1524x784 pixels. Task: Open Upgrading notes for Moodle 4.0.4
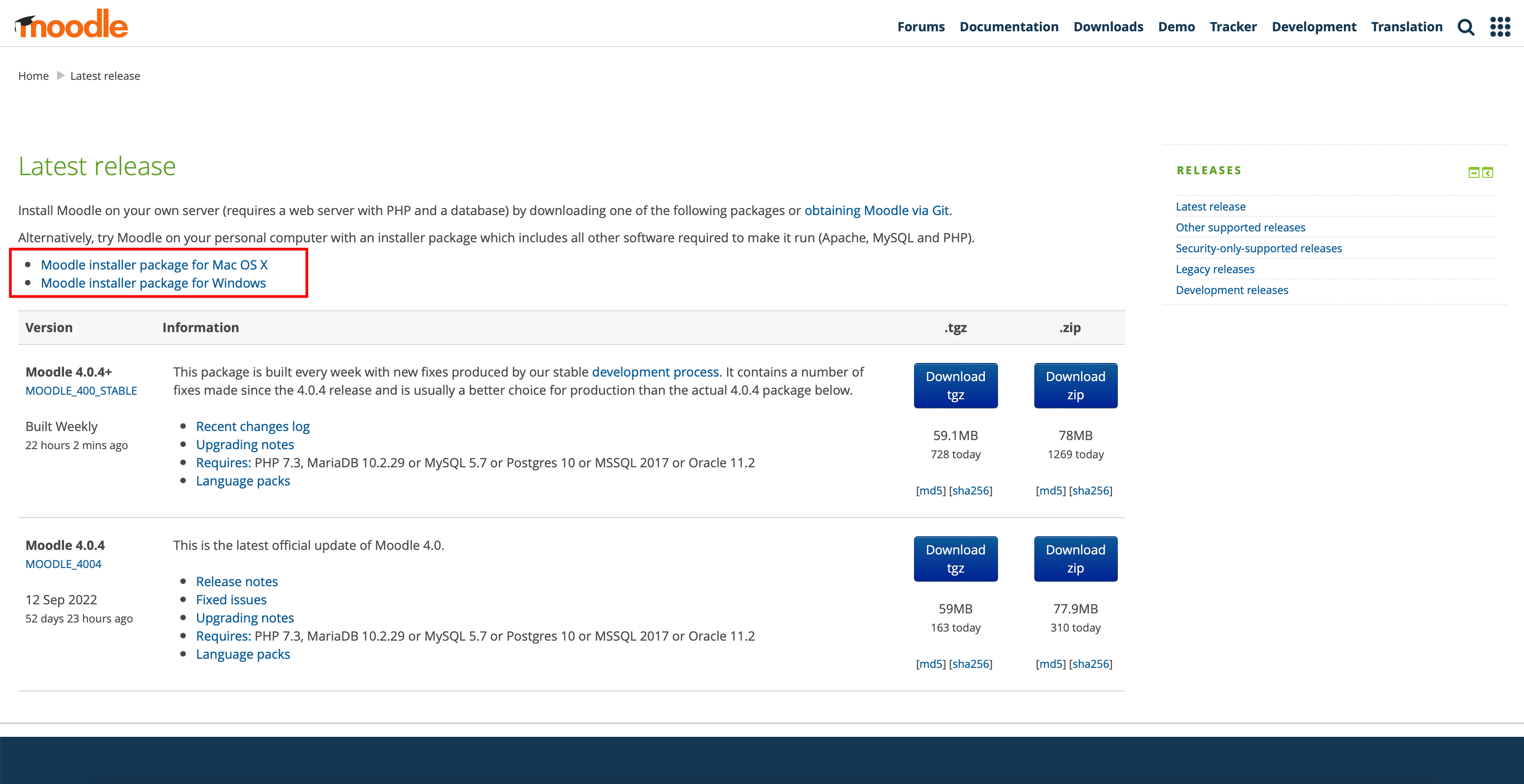click(x=245, y=618)
